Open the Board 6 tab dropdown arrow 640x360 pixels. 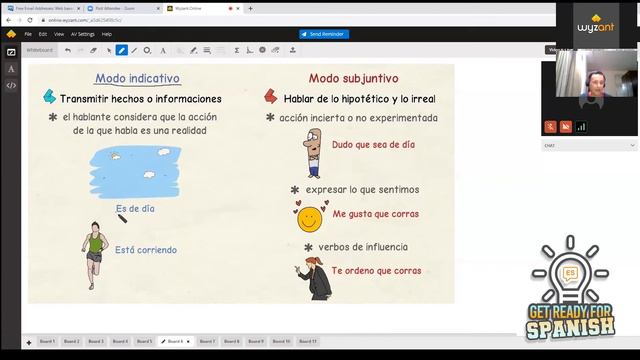coord(188,342)
